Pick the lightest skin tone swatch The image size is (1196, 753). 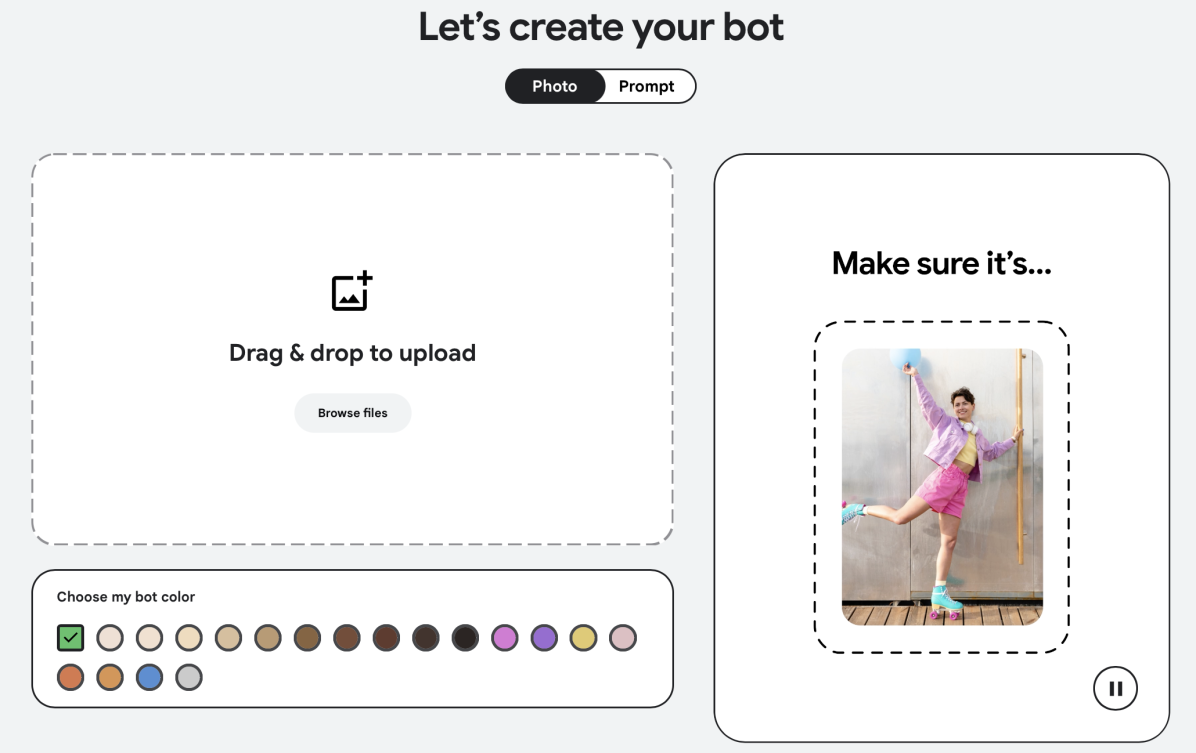point(110,638)
